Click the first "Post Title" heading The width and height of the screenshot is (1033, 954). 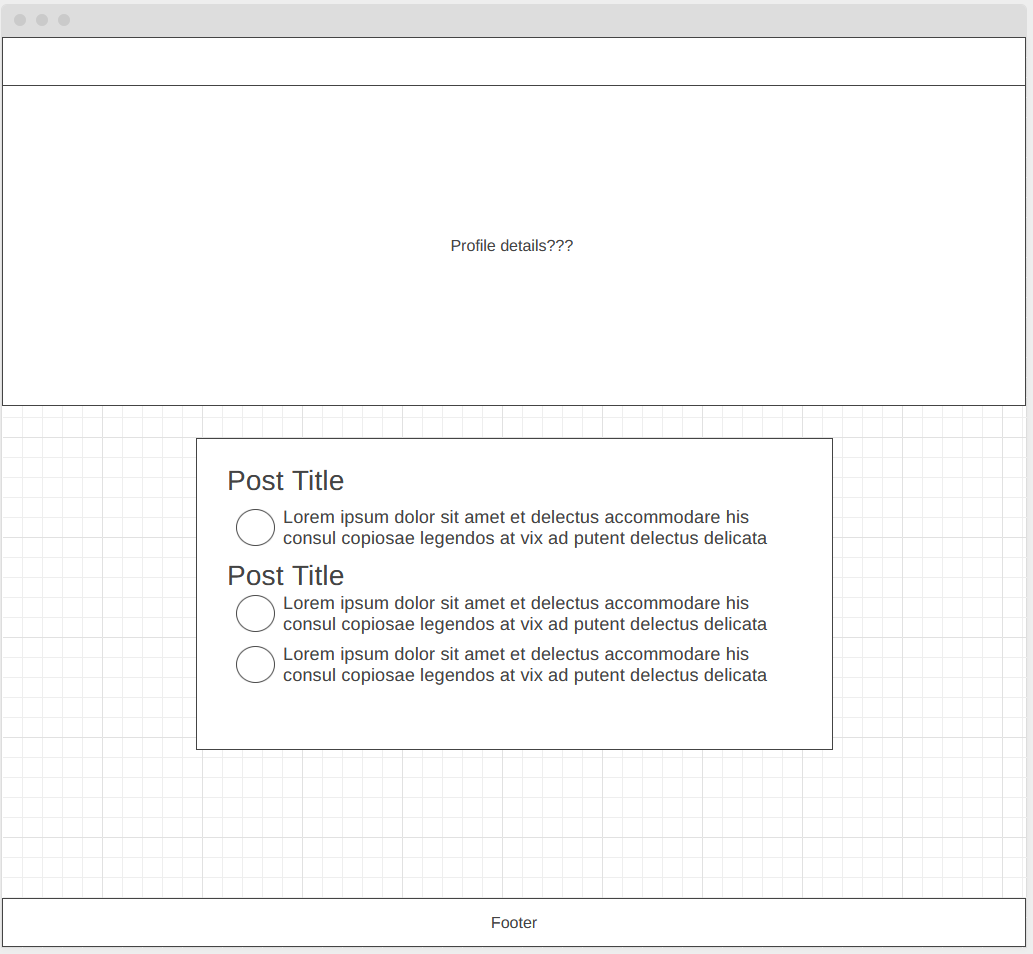click(285, 480)
